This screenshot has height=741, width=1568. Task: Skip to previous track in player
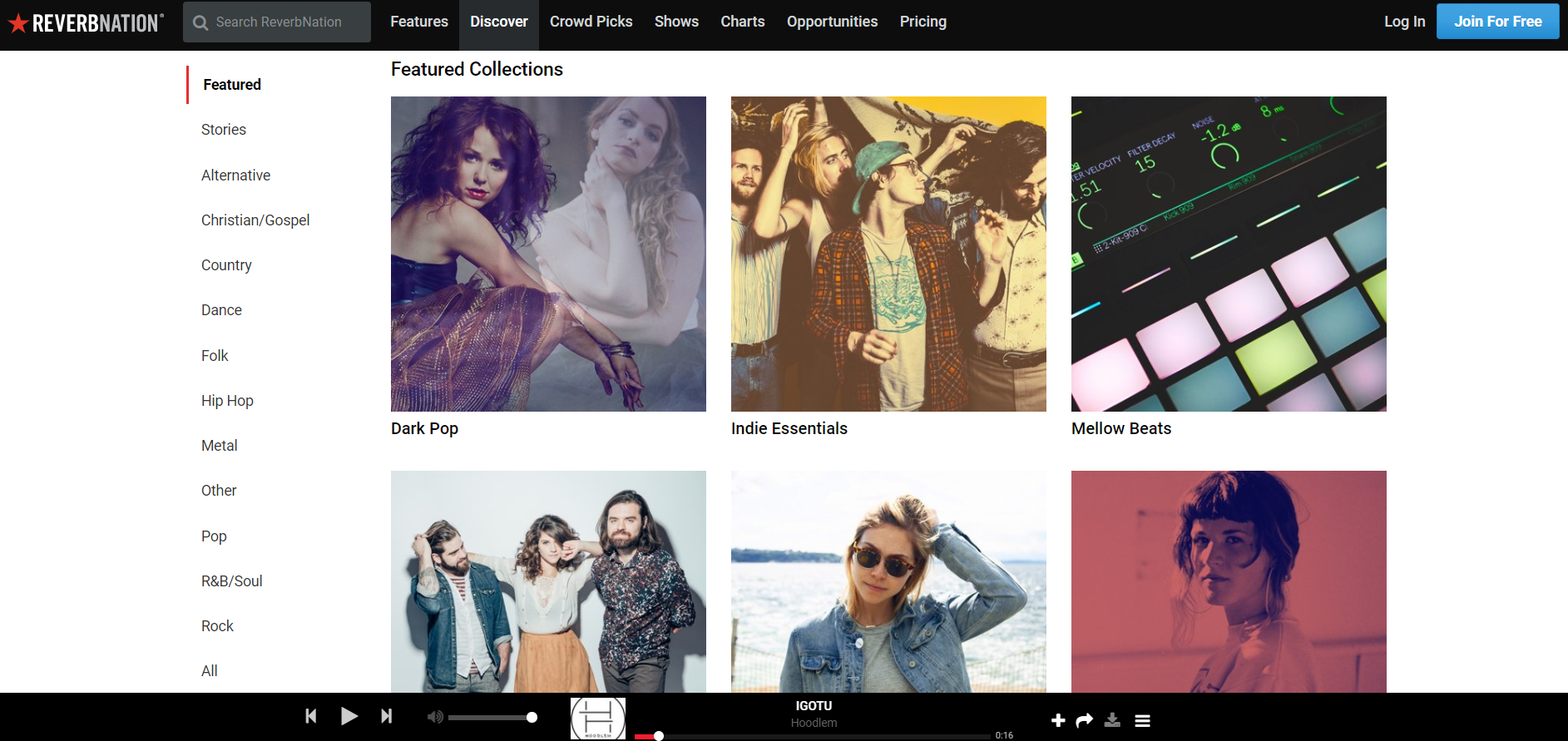pyautogui.click(x=311, y=716)
